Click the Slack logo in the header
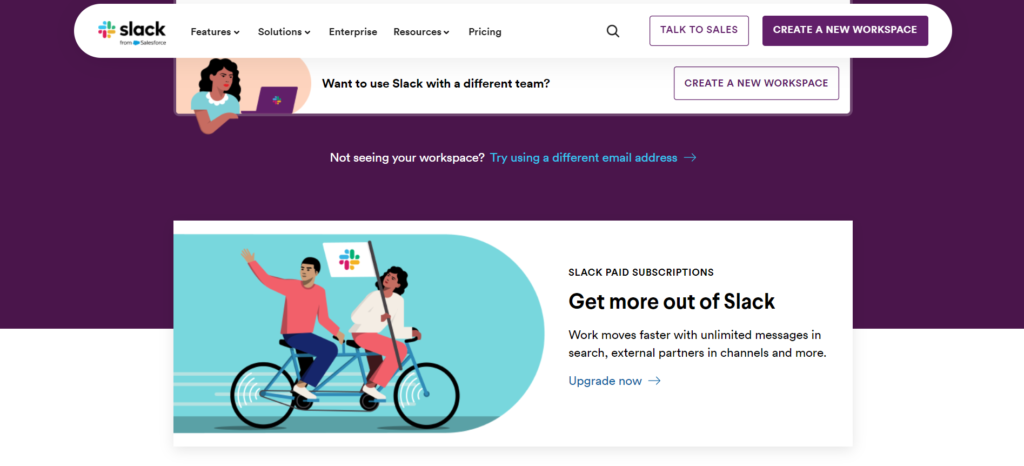The image size is (1024, 466). coord(132,31)
